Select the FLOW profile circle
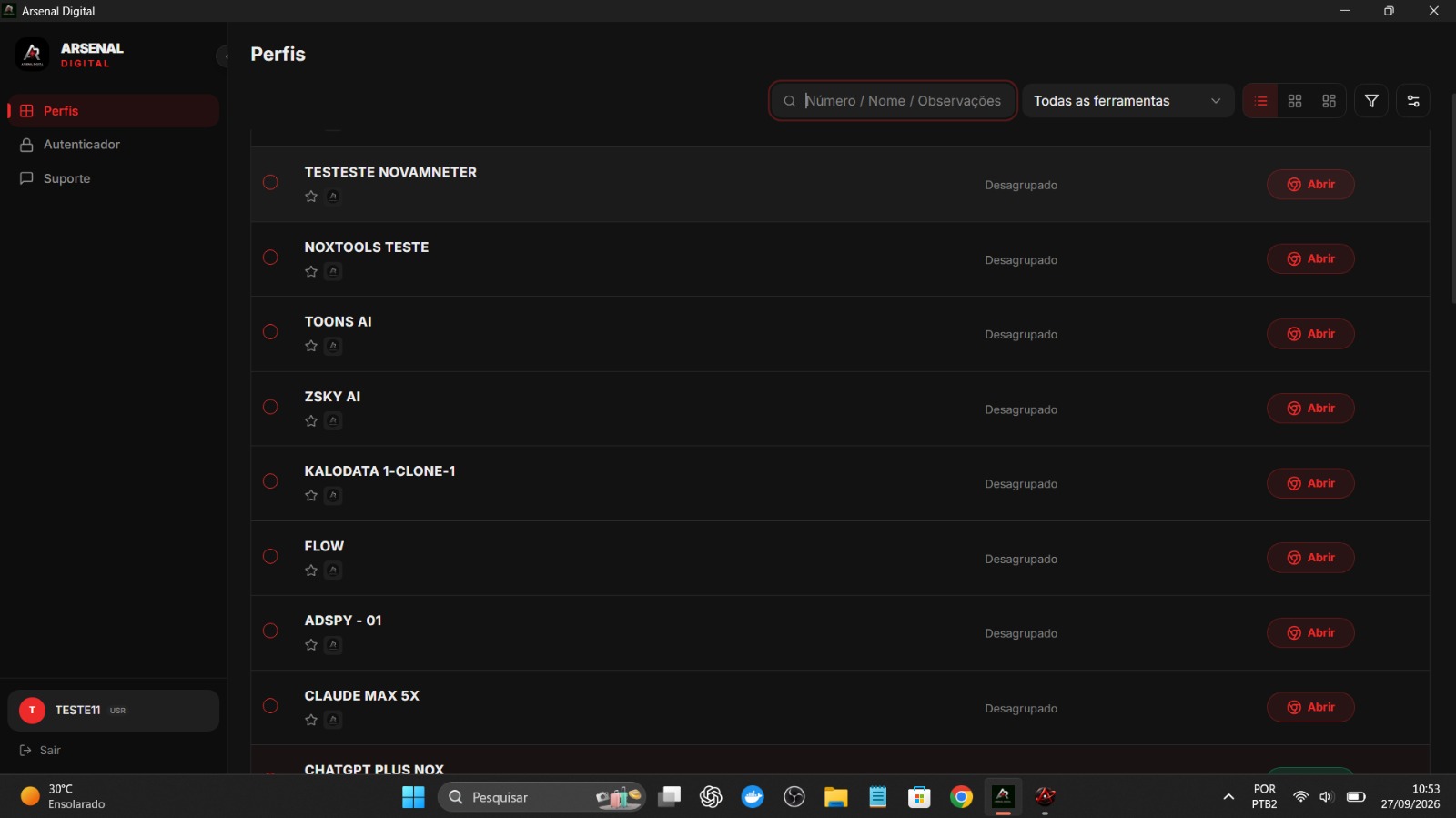 270,556
